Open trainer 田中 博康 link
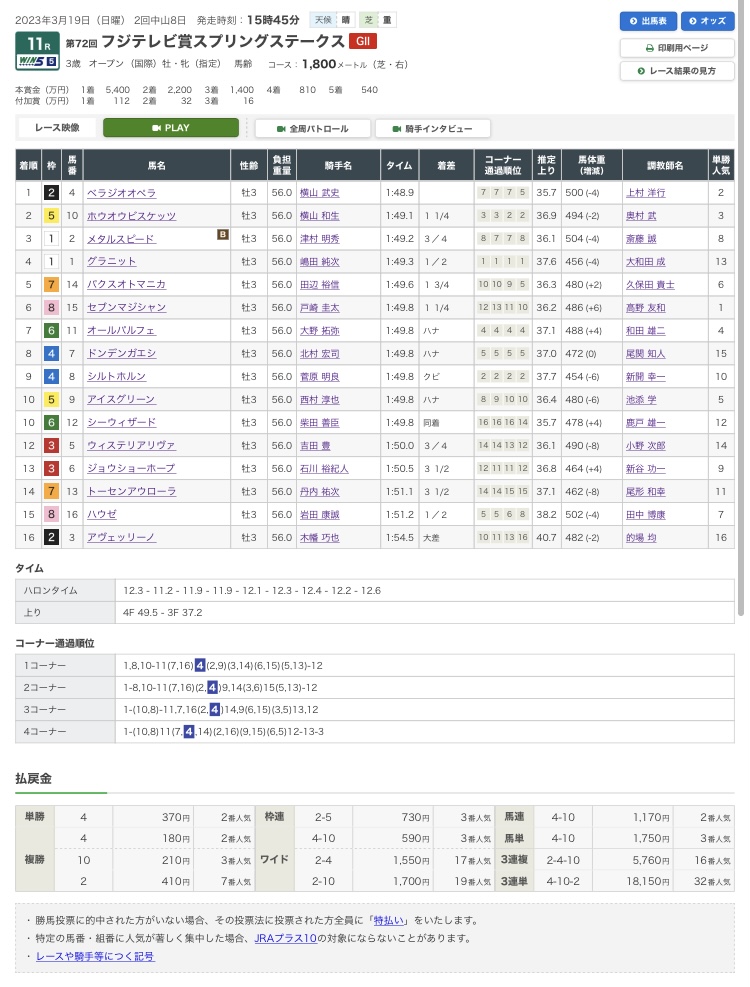The height and width of the screenshot is (987, 750). tap(646, 514)
